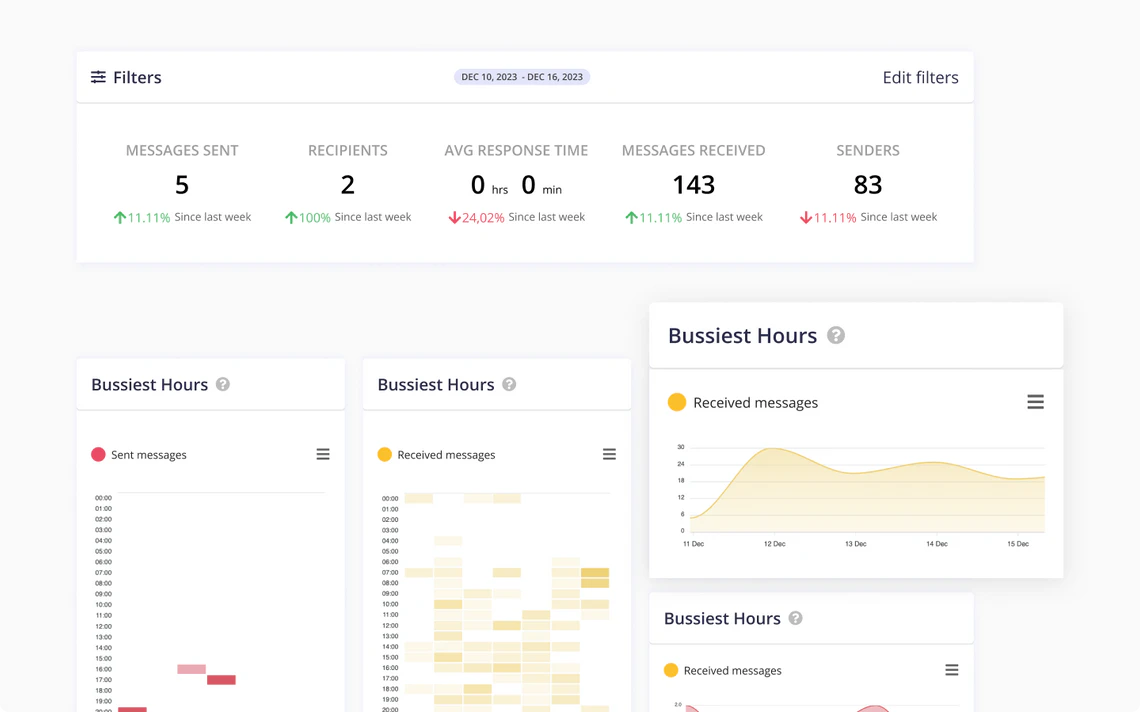Click the help icon beside the left Bussiest Hours title
The image size is (1140, 712).
(223, 384)
